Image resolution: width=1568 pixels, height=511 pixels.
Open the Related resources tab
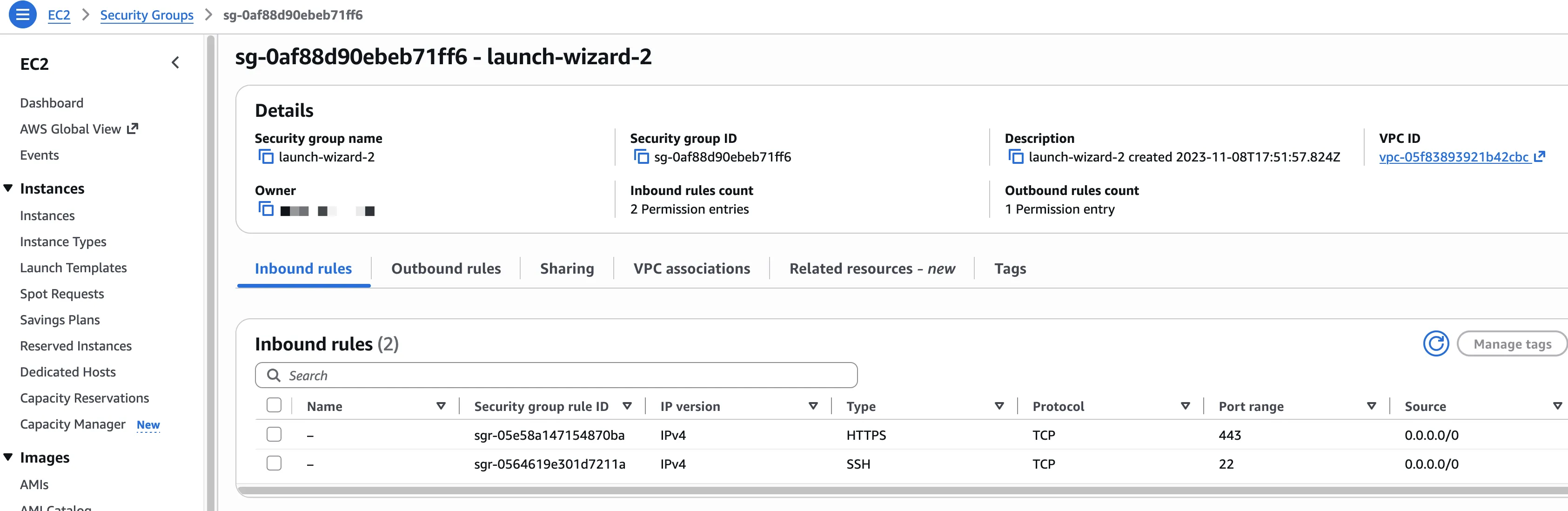pyautogui.click(x=872, y=269)
